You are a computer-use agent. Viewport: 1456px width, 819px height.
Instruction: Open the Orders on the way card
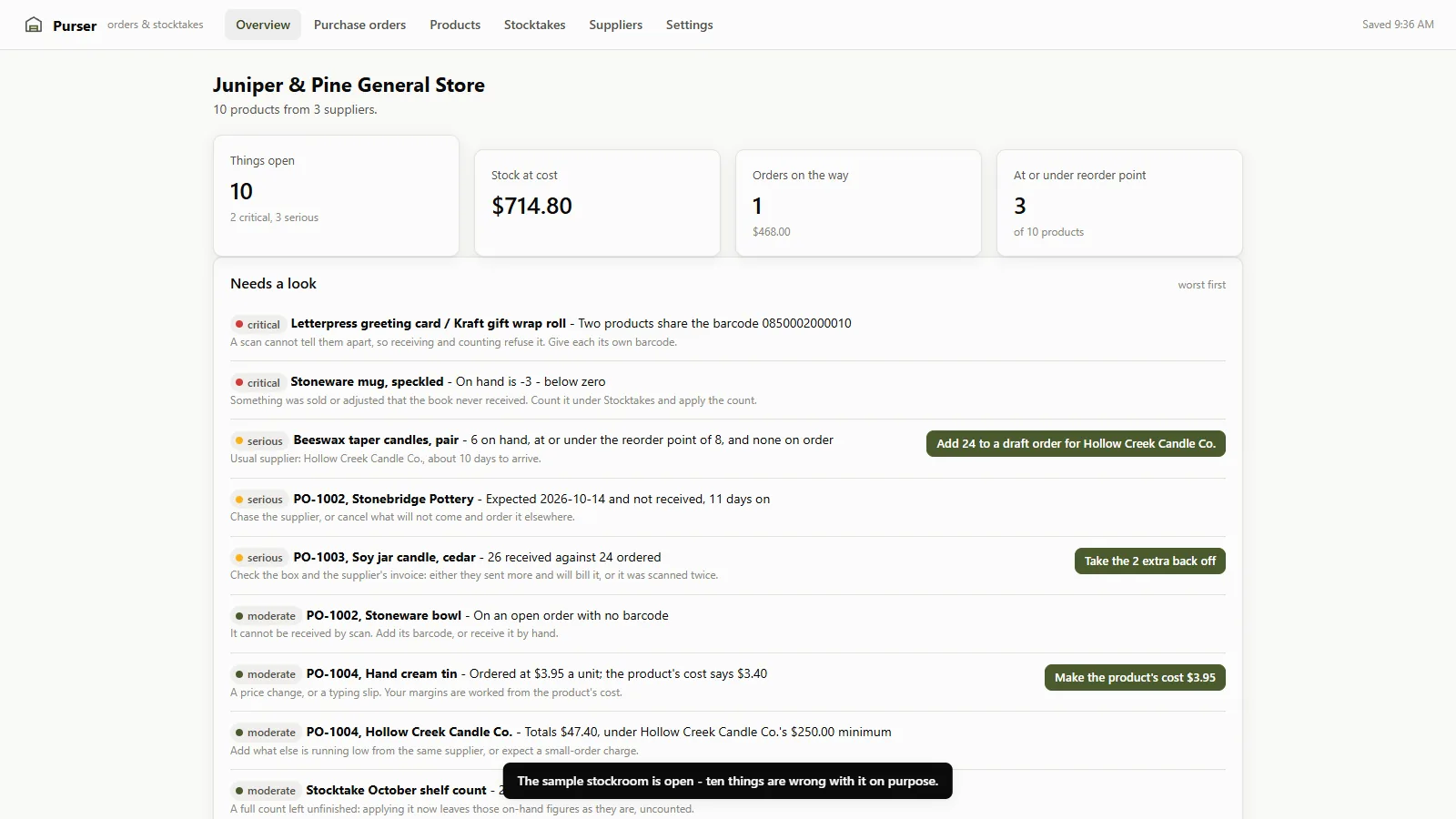(x=858, y=203)
